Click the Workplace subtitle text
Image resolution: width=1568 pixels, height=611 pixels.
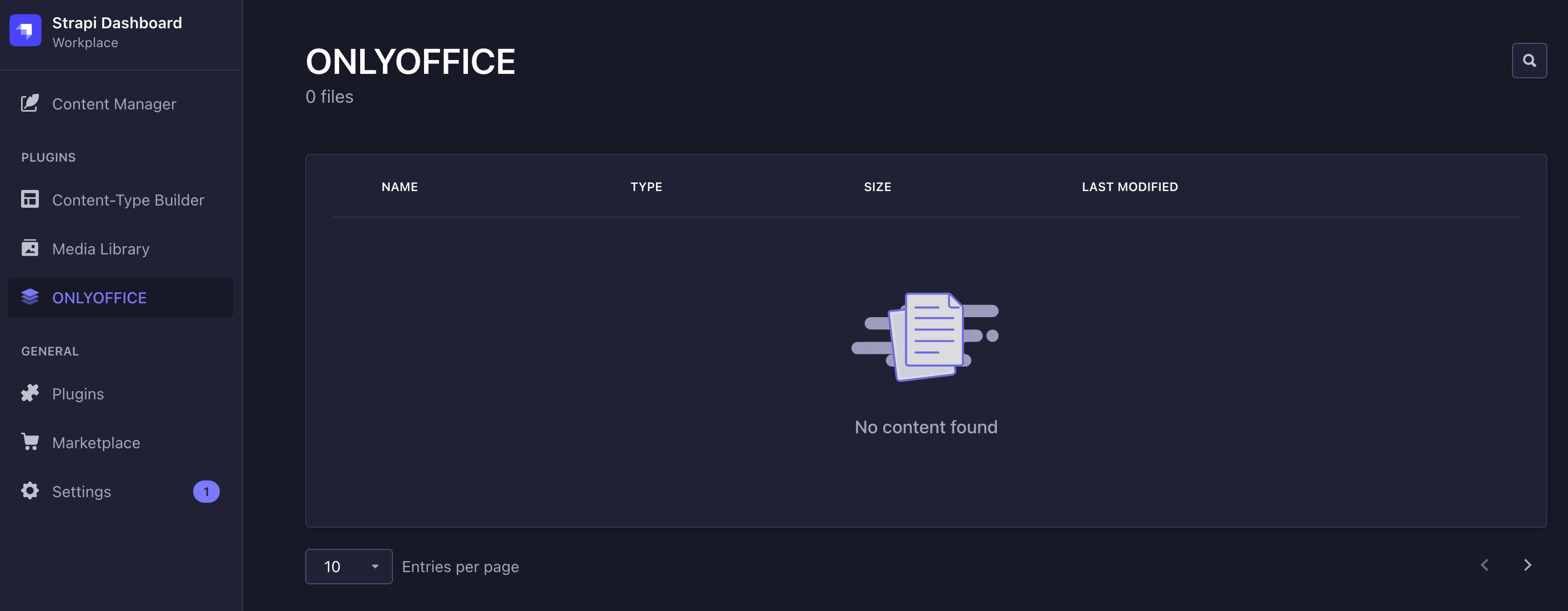85,43
